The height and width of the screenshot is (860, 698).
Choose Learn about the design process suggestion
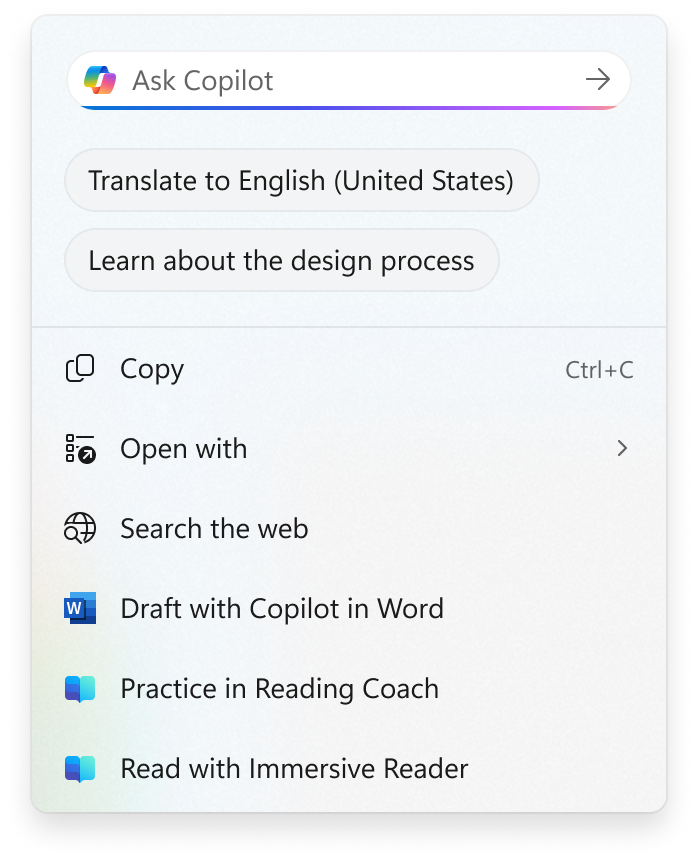click(x=281, y=261)
